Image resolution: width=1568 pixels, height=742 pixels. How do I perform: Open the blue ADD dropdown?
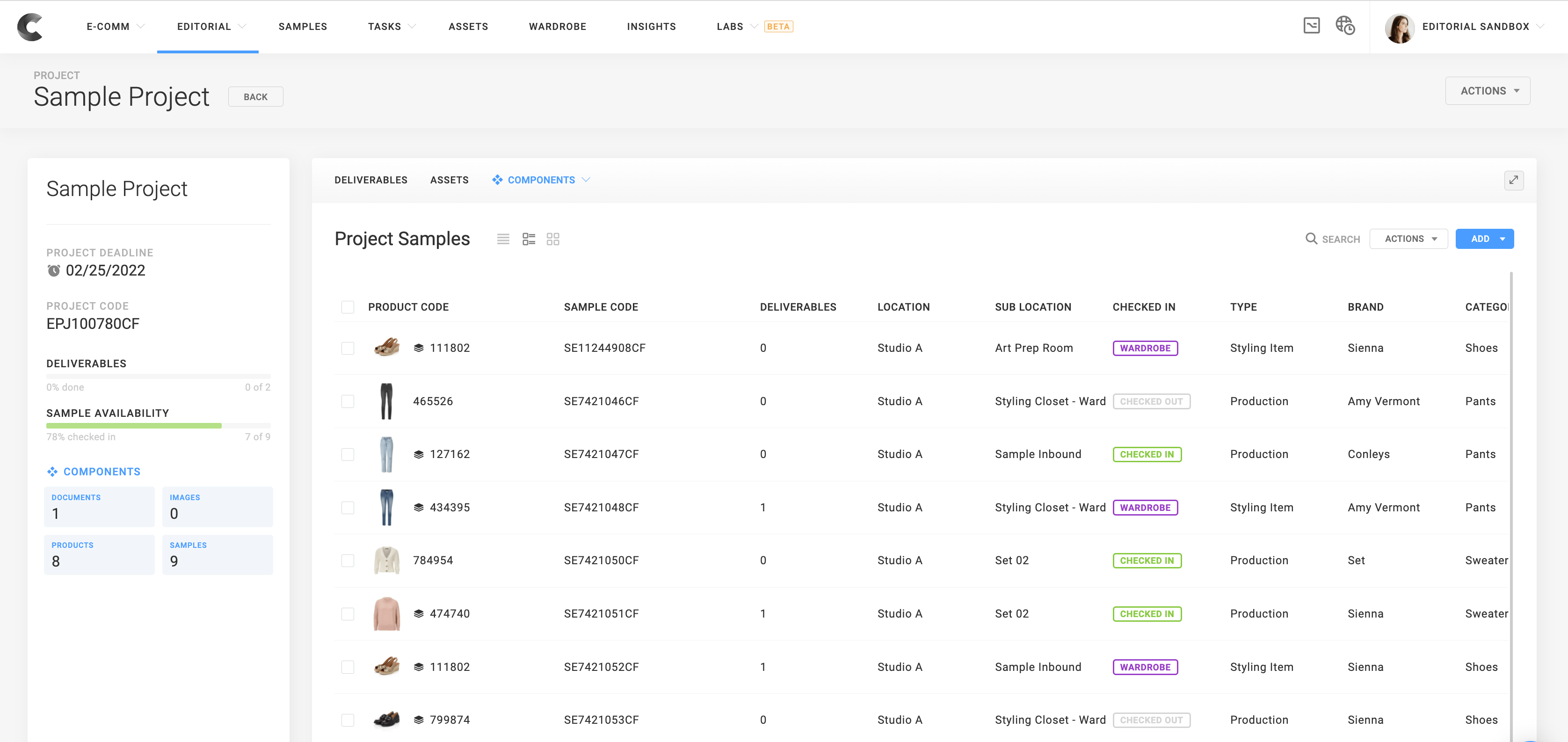point(1484,239)
